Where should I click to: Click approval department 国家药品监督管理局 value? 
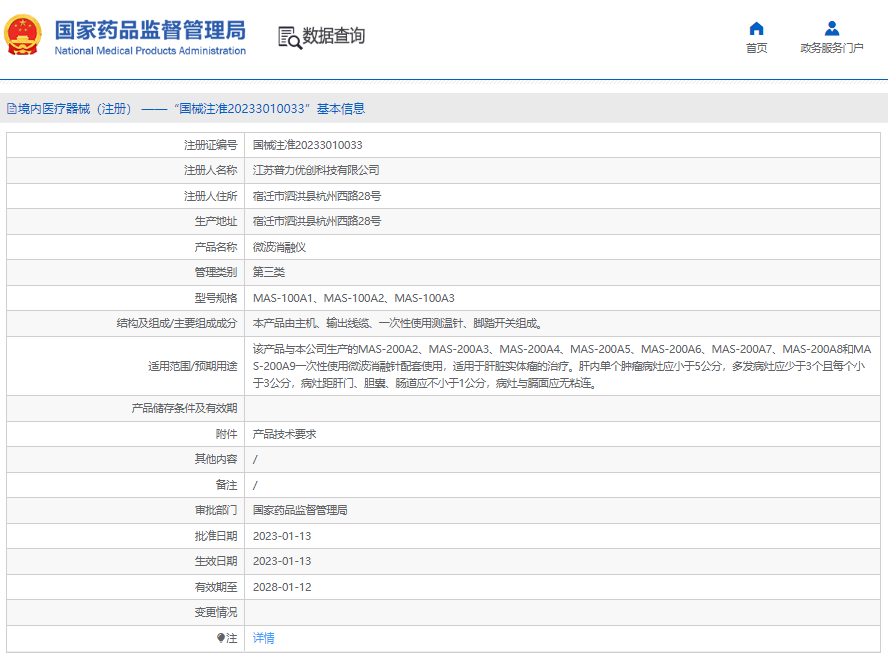tap(300, 510)
